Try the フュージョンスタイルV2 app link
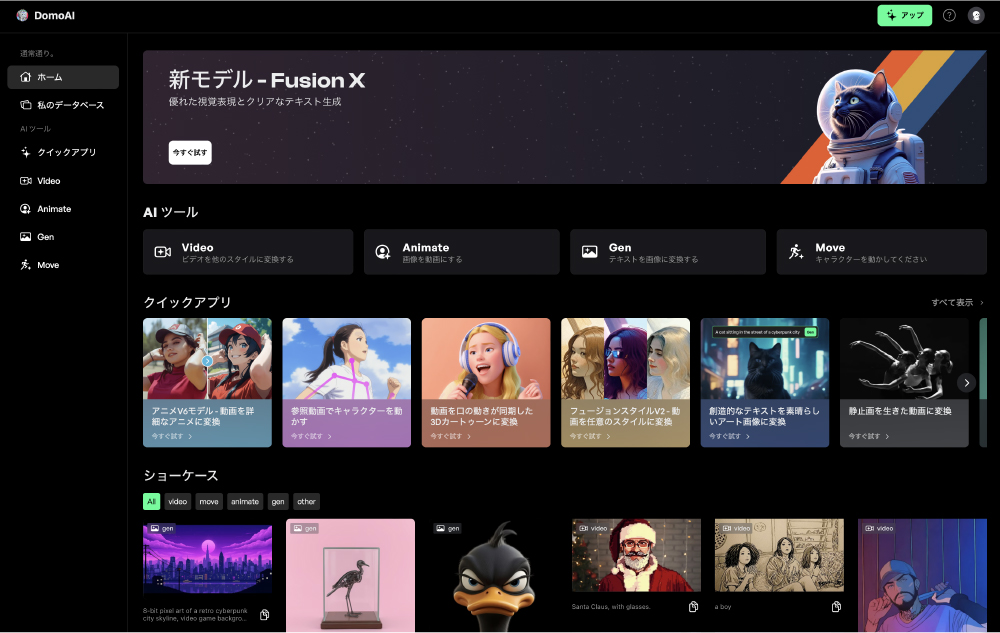Screen dimensions: 1000x633 [590, 437]
